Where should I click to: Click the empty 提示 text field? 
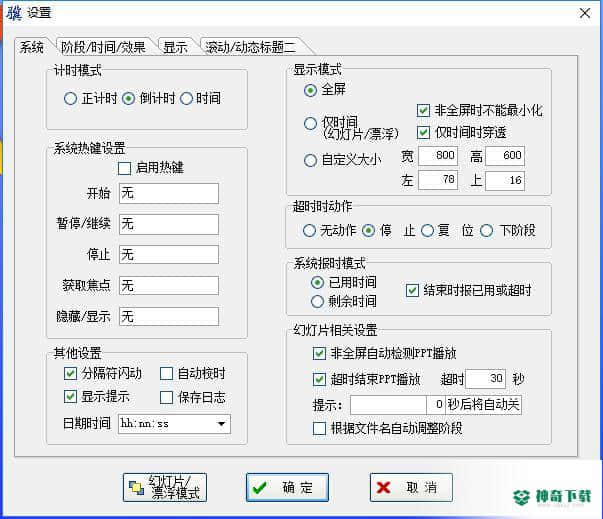[388, 405]
